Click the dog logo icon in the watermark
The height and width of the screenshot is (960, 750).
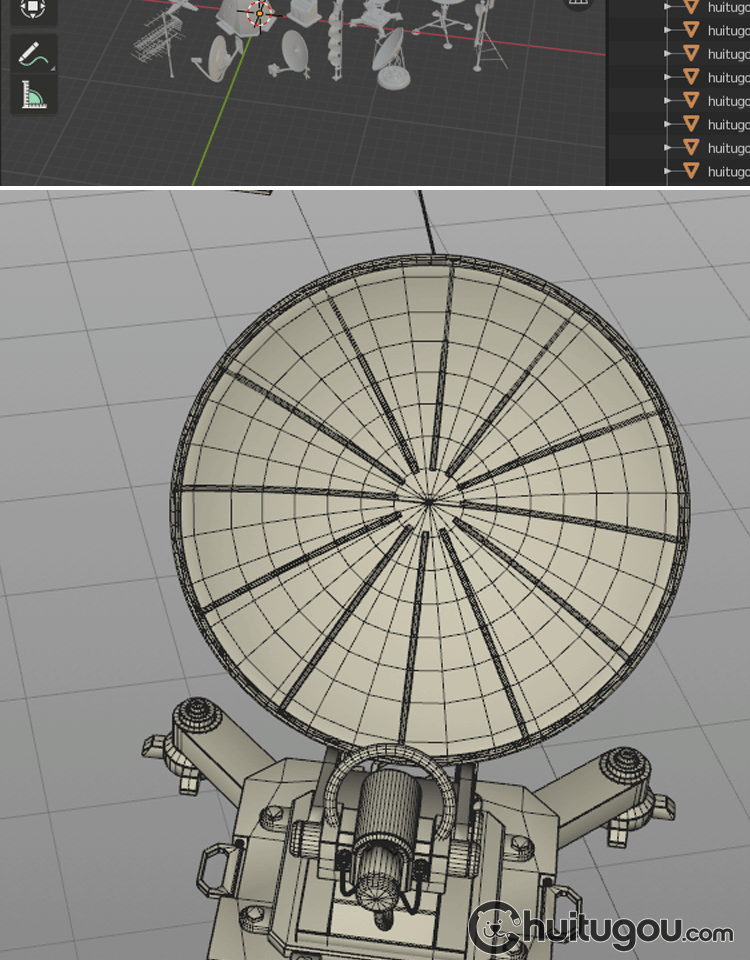491,930
